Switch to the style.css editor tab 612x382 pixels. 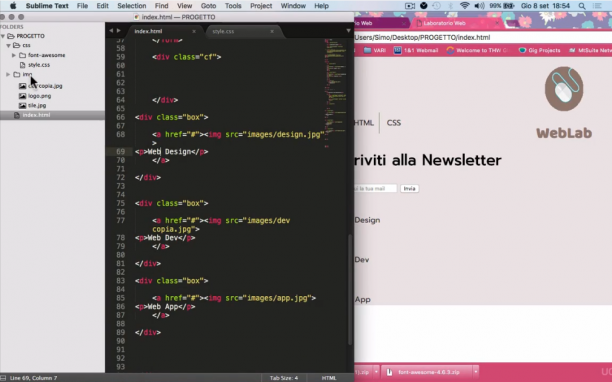pos(223,31)
